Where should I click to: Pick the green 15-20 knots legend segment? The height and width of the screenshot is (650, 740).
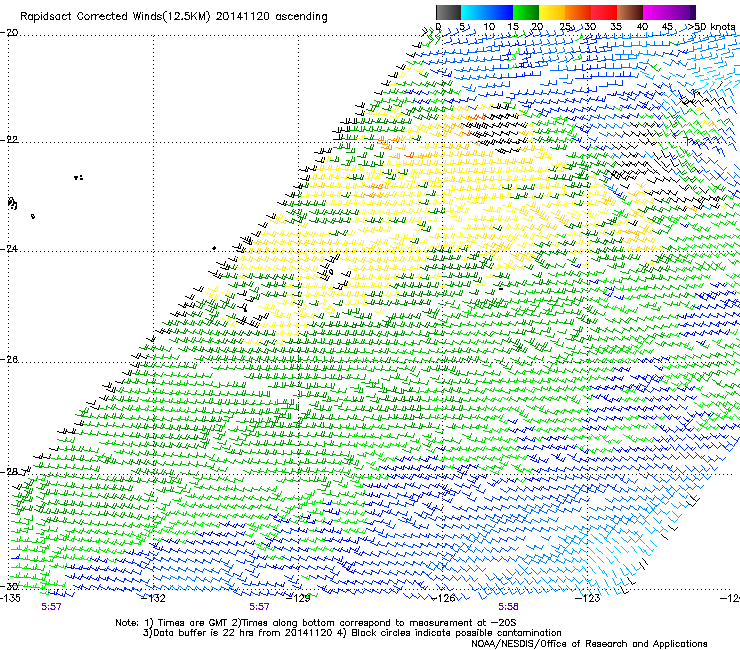[526, 12]
